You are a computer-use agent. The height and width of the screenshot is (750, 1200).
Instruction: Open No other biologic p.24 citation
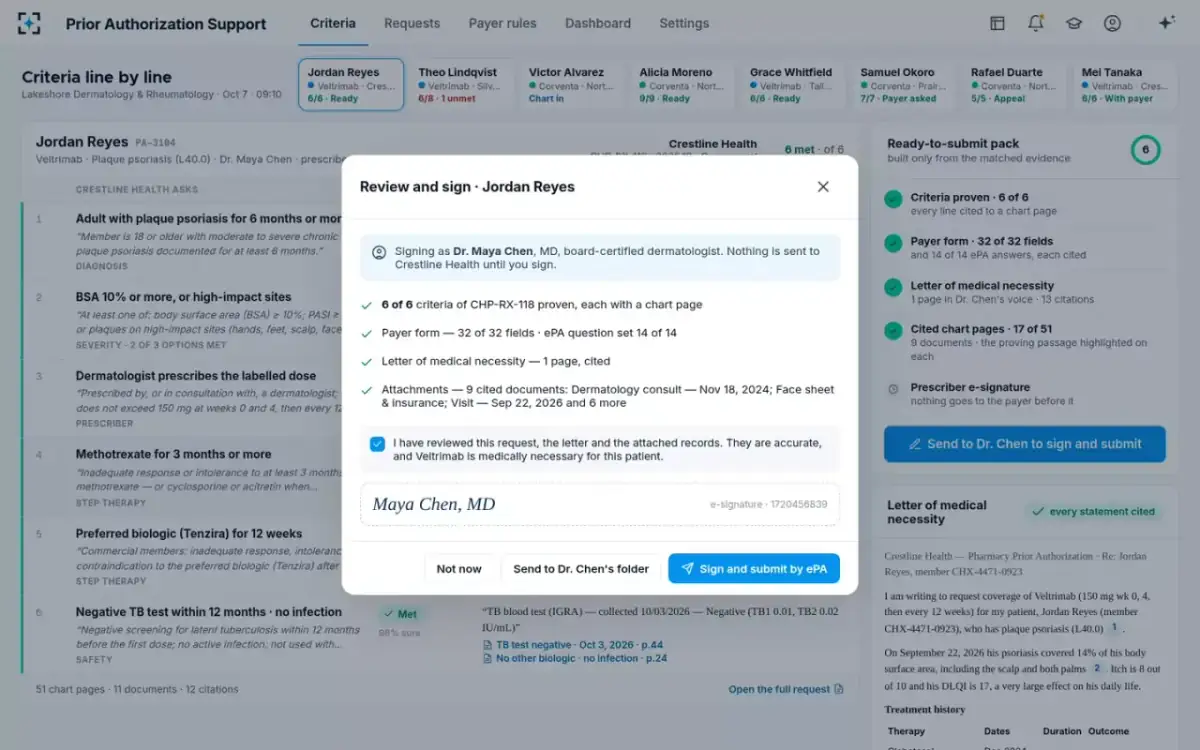[575, 658]
